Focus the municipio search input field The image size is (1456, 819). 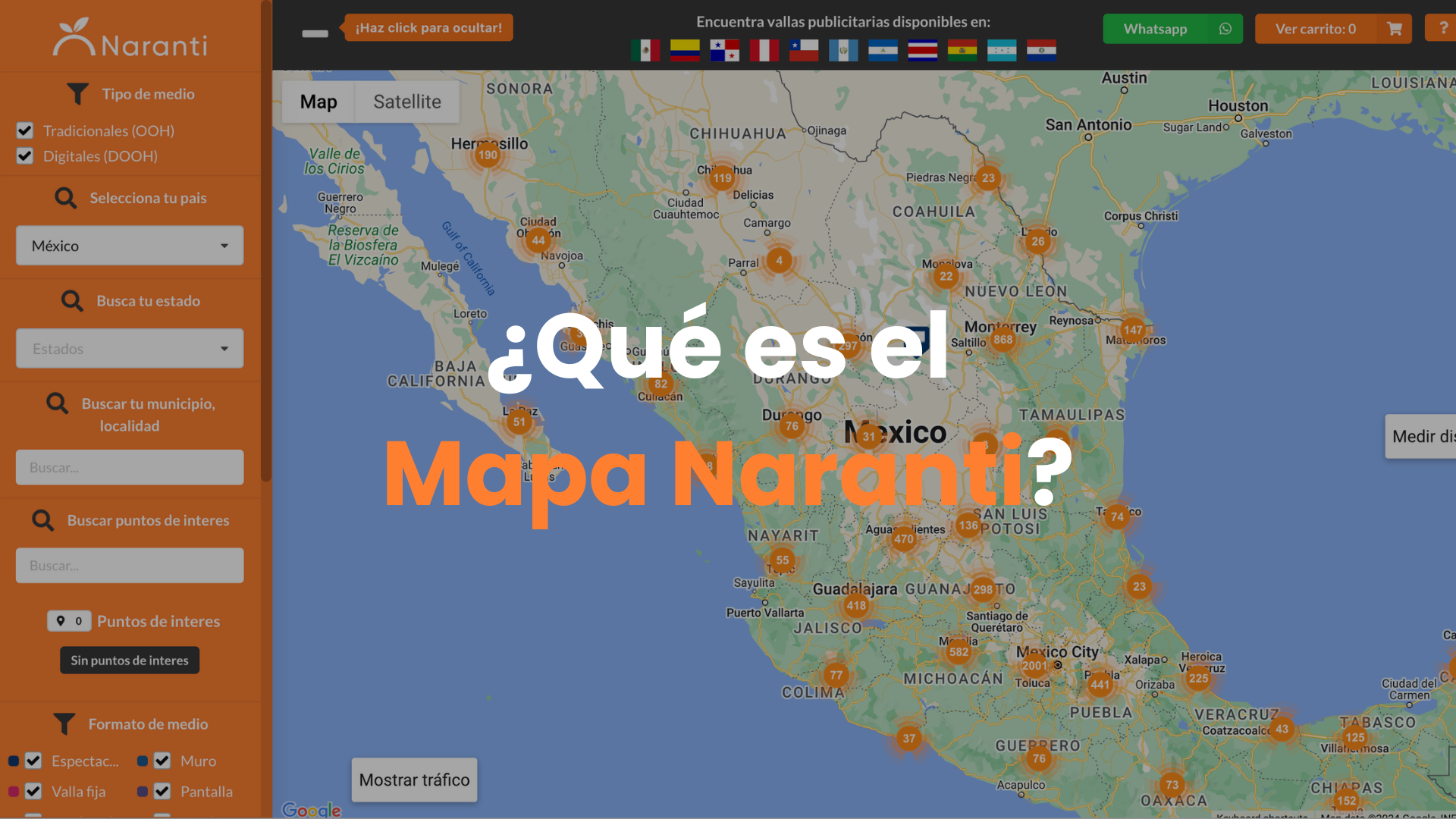(x=130, y=467)
